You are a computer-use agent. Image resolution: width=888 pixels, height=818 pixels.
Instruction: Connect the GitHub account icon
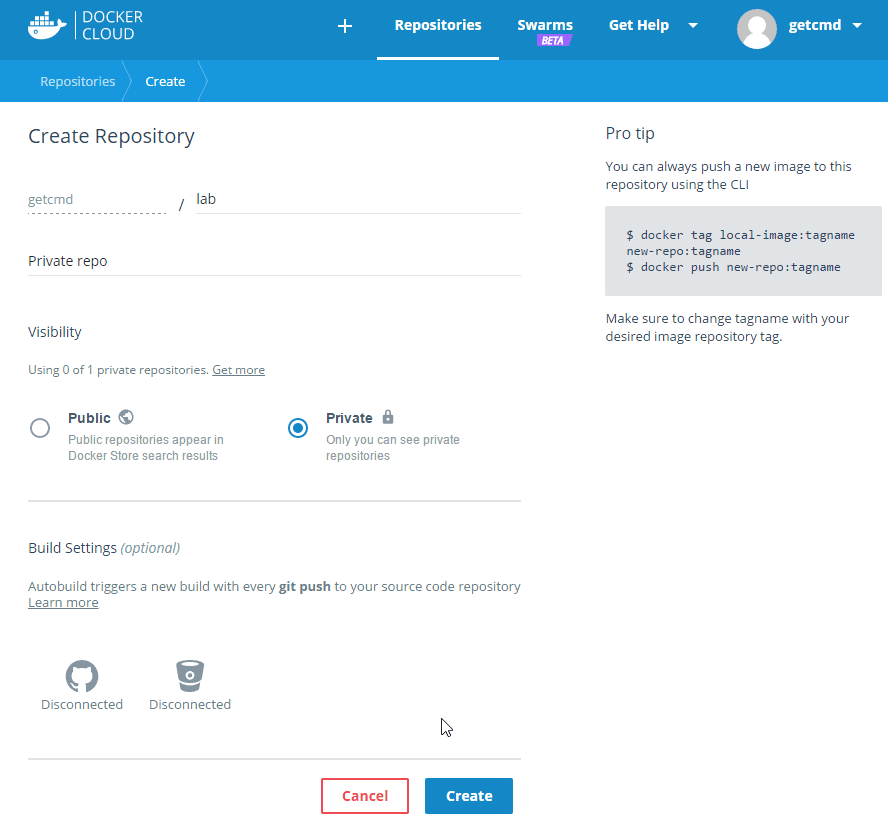82,676
